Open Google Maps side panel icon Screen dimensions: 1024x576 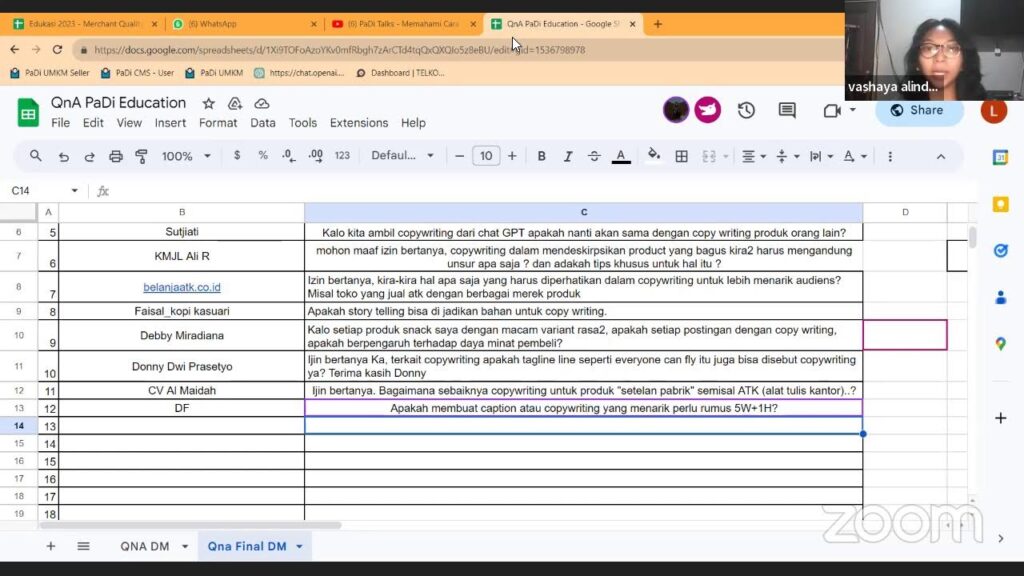pyautogui.click(x=1000, y=344)
